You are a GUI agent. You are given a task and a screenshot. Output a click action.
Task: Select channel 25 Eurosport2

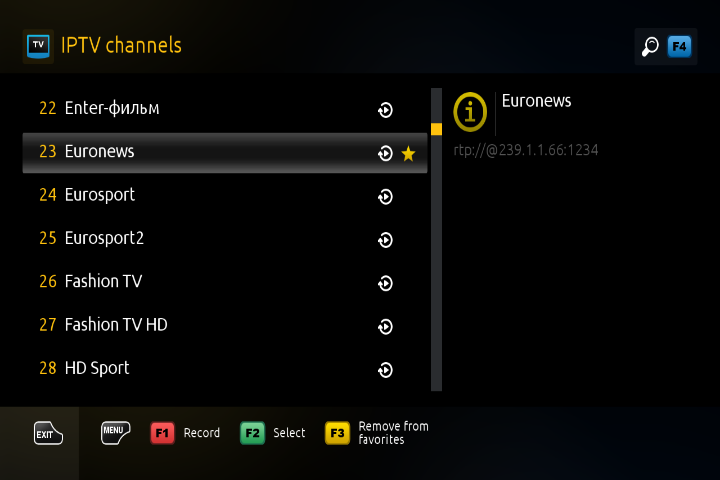pyautogui.click(x=225, y=239)
